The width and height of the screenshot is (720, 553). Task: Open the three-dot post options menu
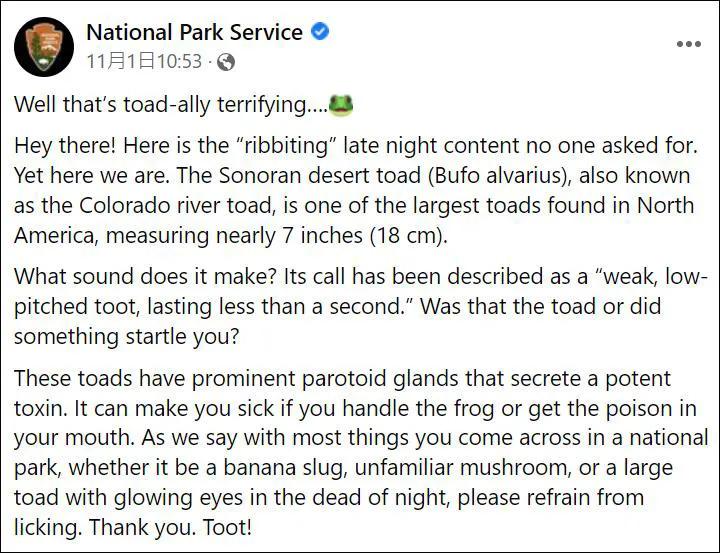click(x=689, y=44)
